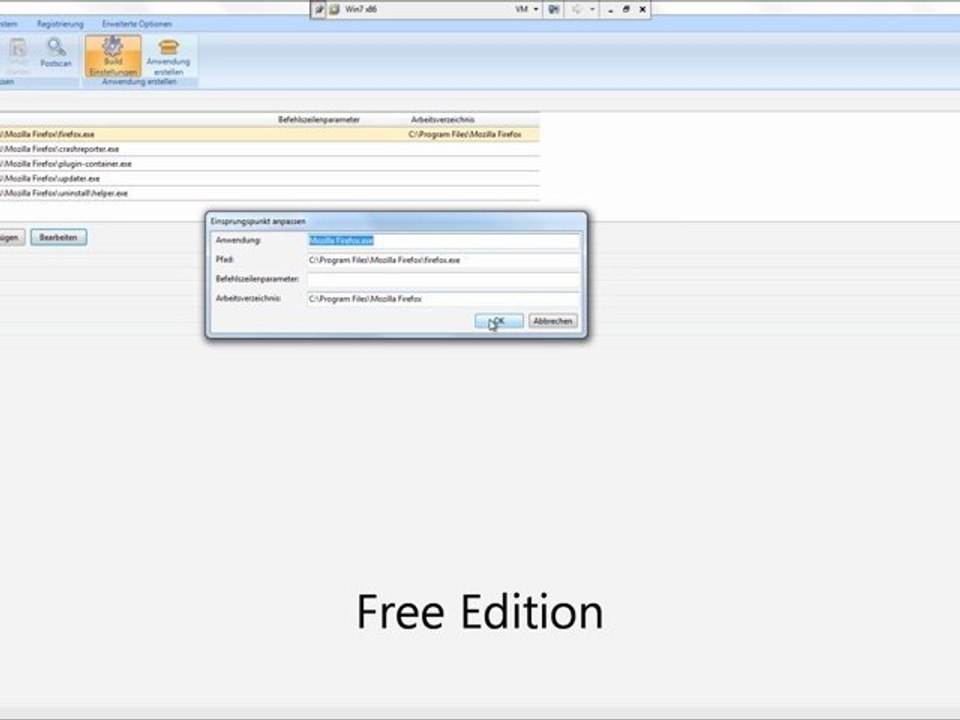Select the plugin-container.exe list row

269,163
